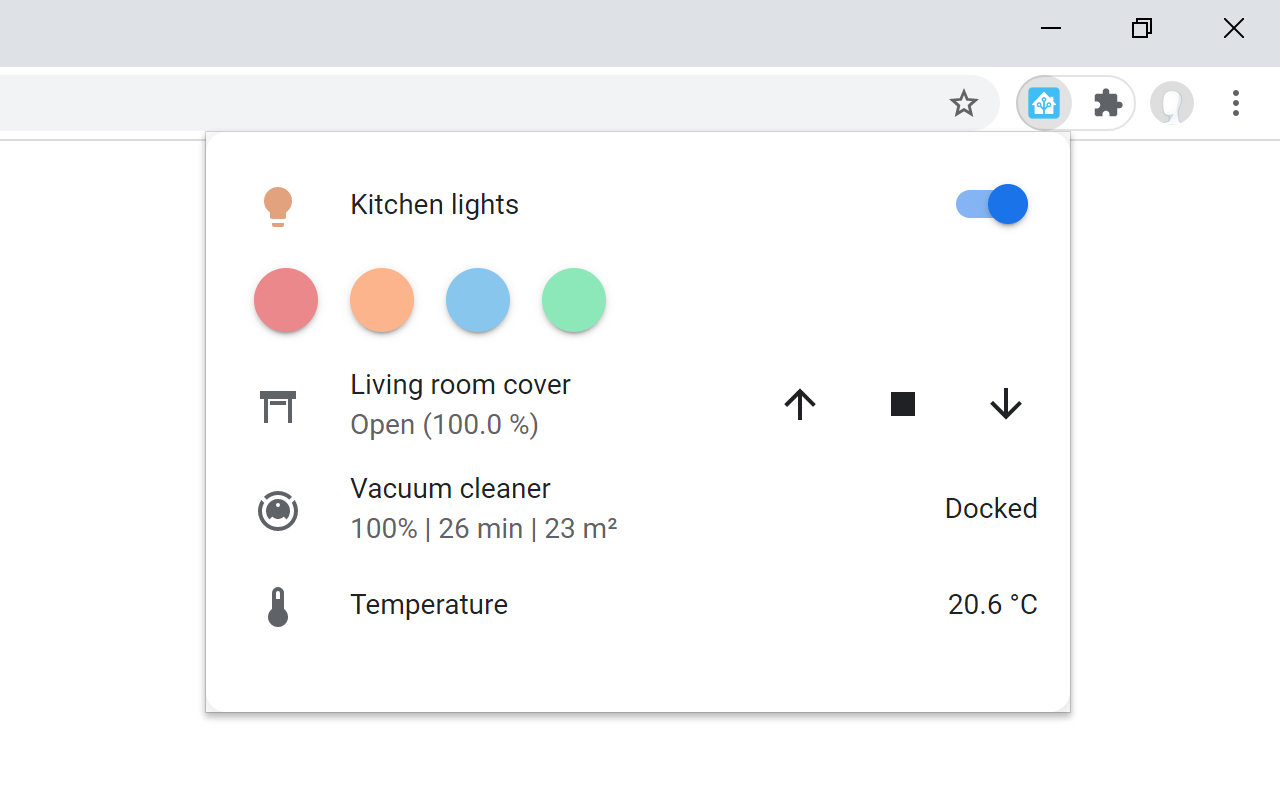The width and height of the screenshot is (1280, 800).
Task: Open the Home Assistant extension icon
Action: [x=1044, y=102]
